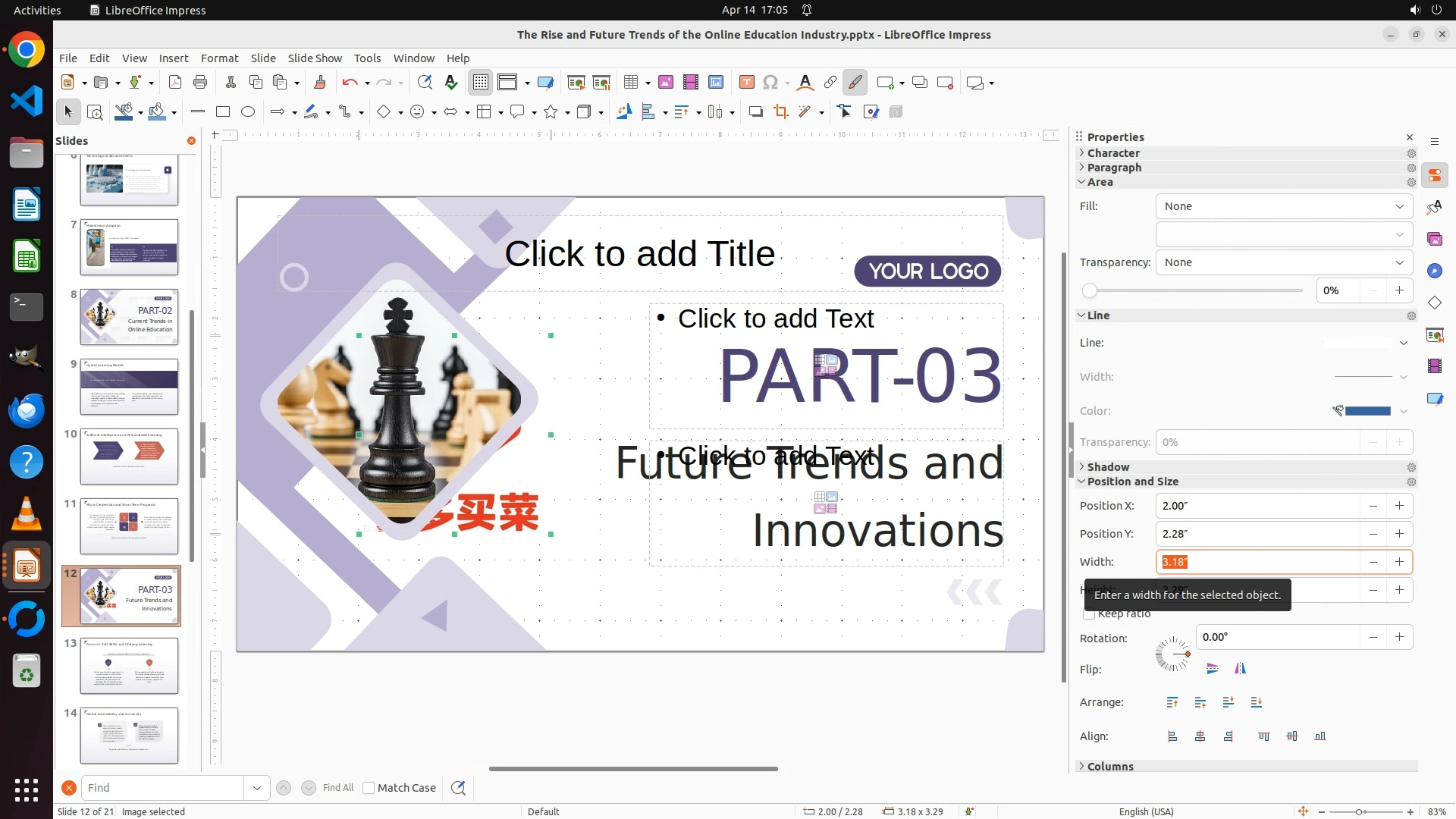The image size is (1456, 819).
Task: Open the Slide Show menu
Action: [315, 58]
